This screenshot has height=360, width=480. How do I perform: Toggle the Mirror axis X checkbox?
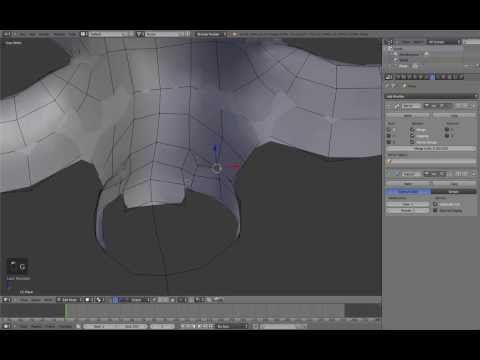(389, 130)
